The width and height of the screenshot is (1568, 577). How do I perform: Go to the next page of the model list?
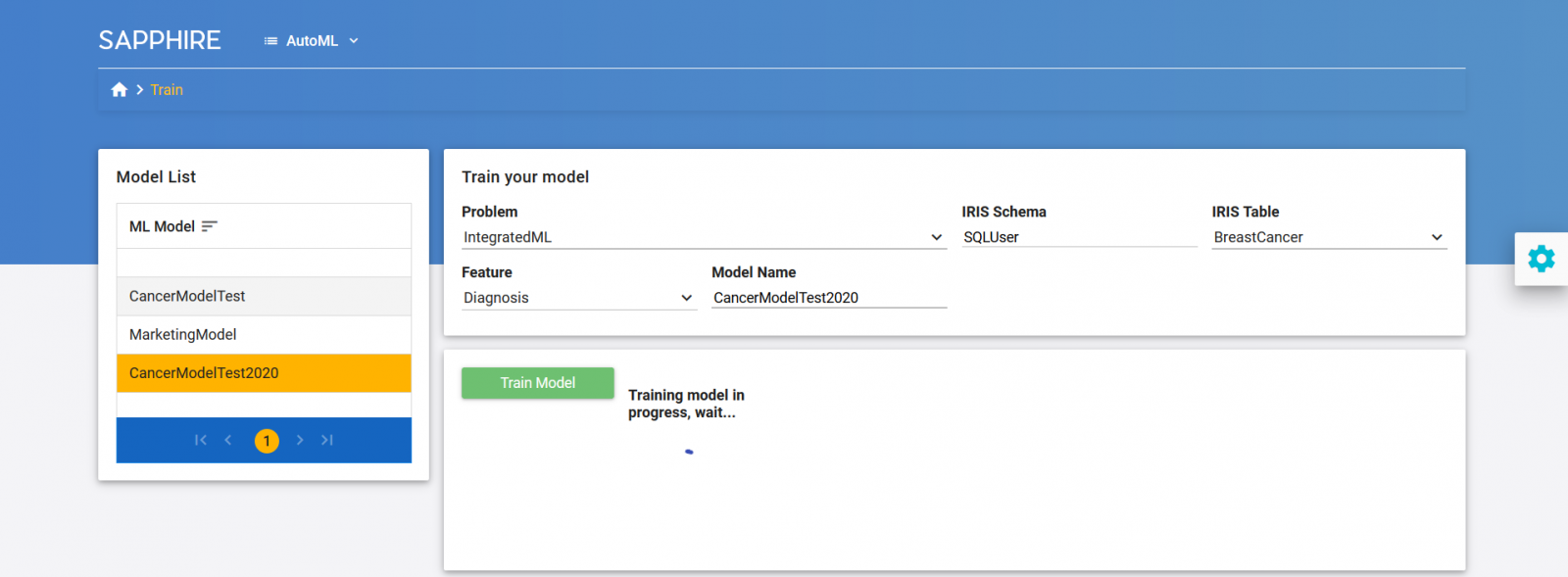point(300,441)
